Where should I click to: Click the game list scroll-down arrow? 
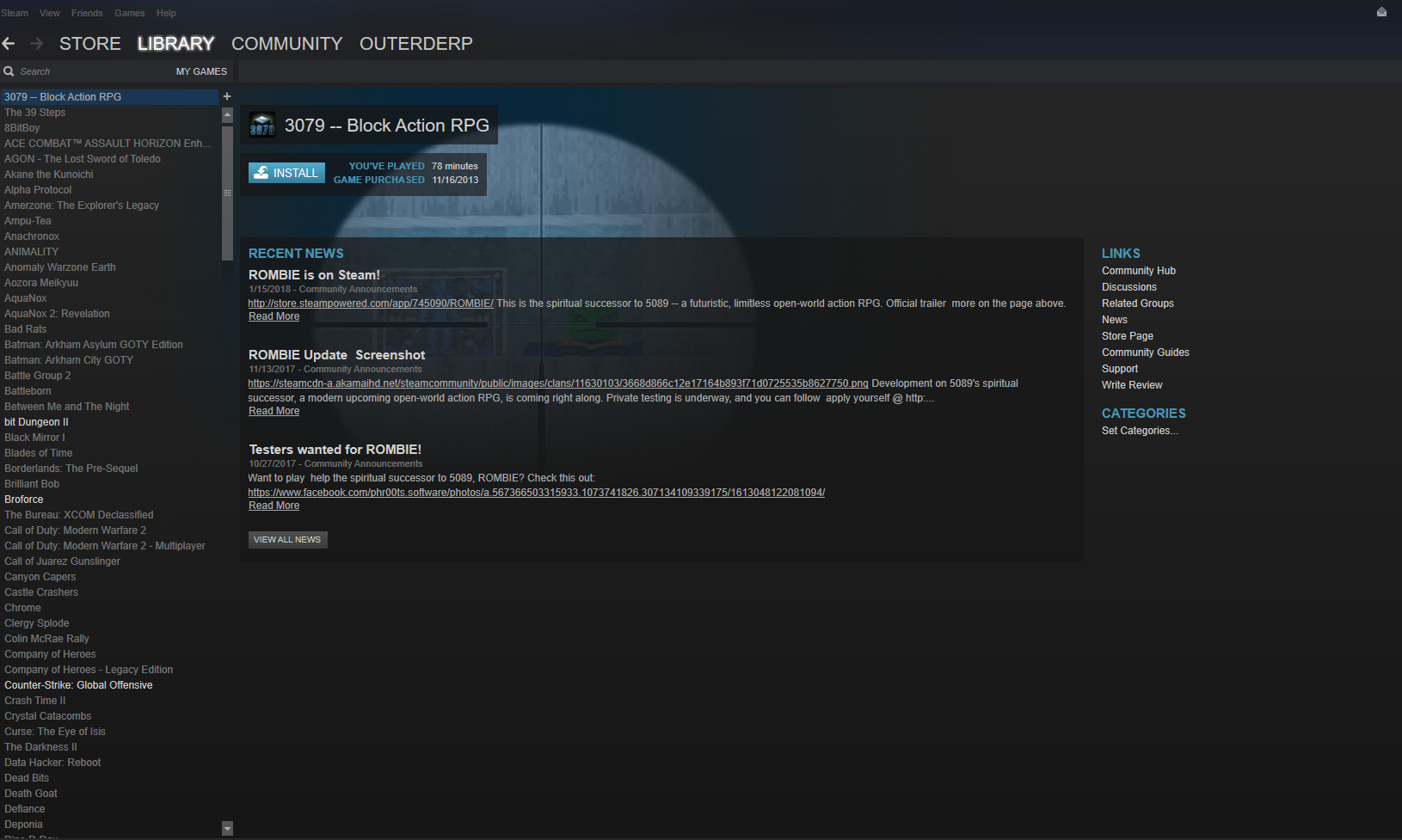[227, 829]
